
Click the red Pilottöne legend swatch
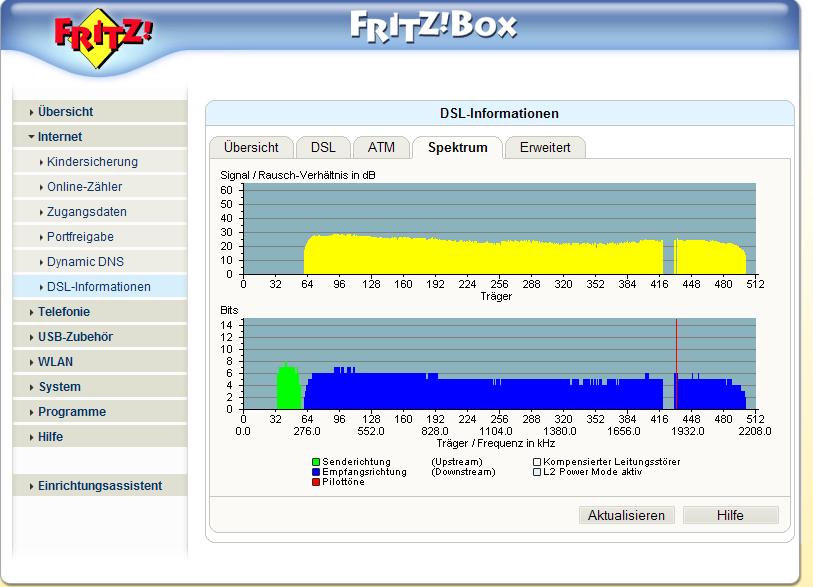(x=316, y=482)
